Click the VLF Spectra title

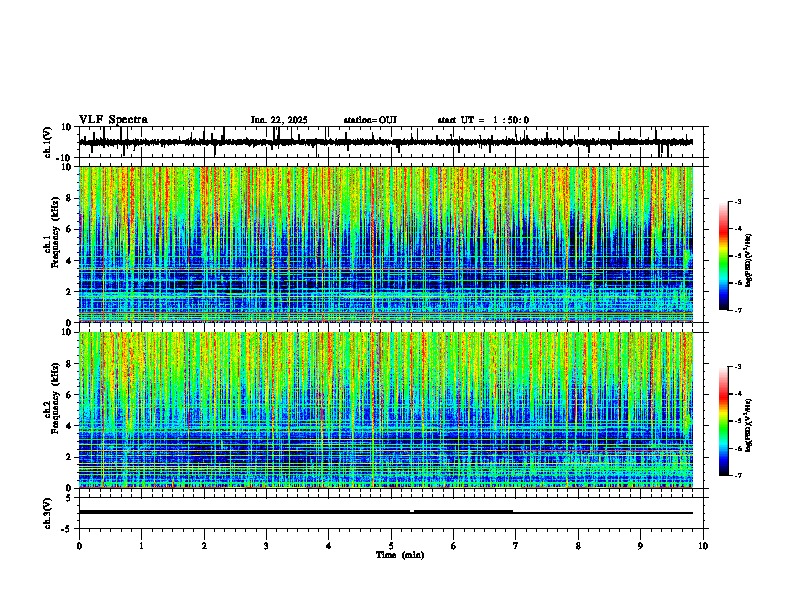tap(113, 120)
